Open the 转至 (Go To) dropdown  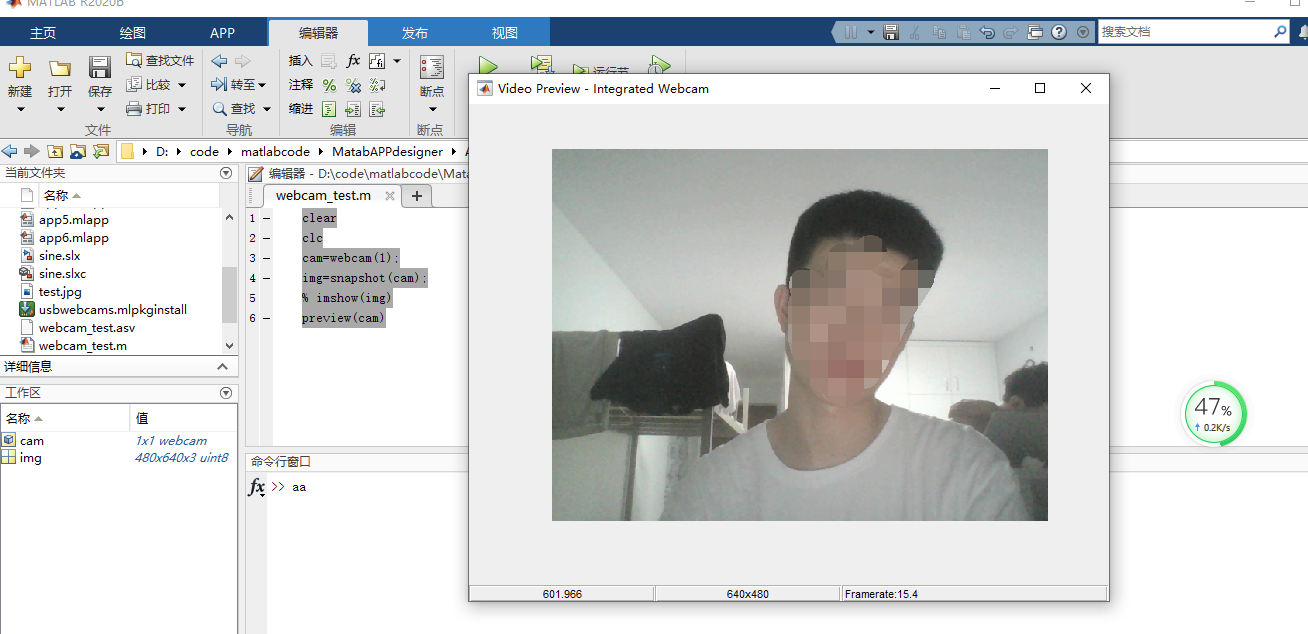[x=241, y=85]
